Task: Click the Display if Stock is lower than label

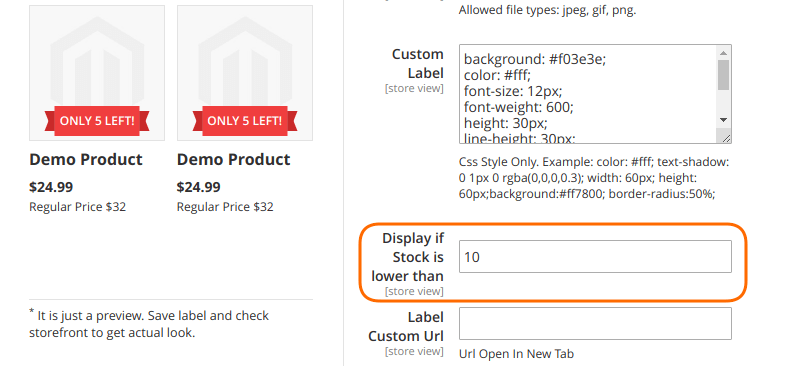Action: coord(408,257)
